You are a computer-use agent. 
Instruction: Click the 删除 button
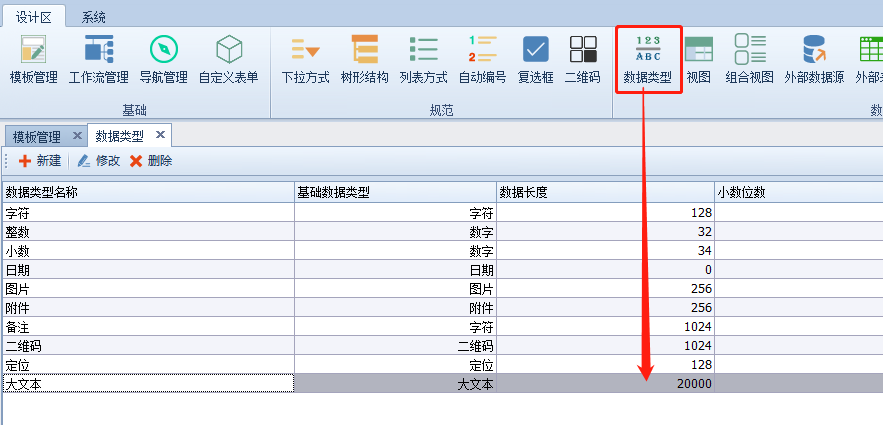tap(151, 161)
